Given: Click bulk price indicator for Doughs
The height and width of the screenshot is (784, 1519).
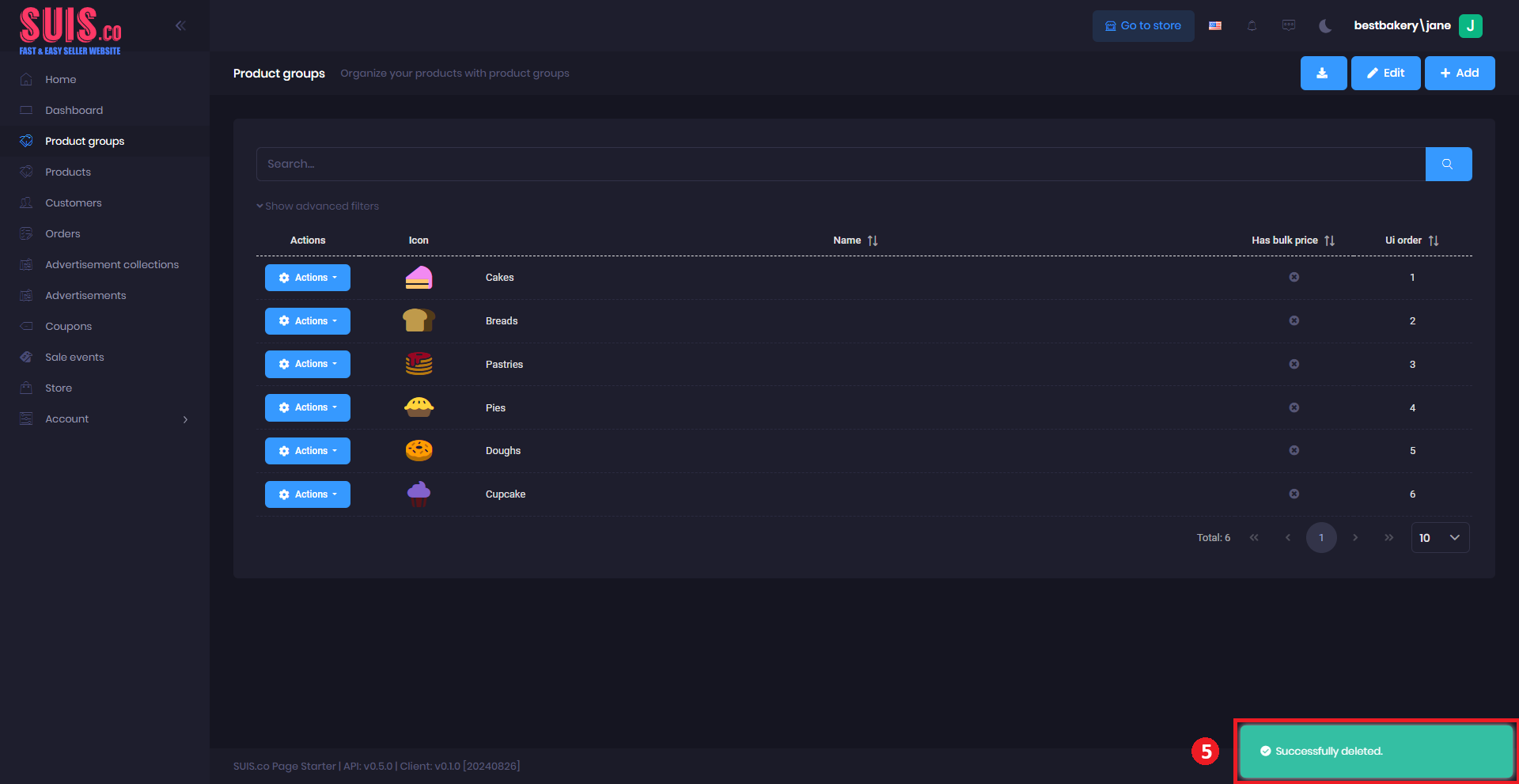Looking at the screenshot, I should [x=1294, y=450].
